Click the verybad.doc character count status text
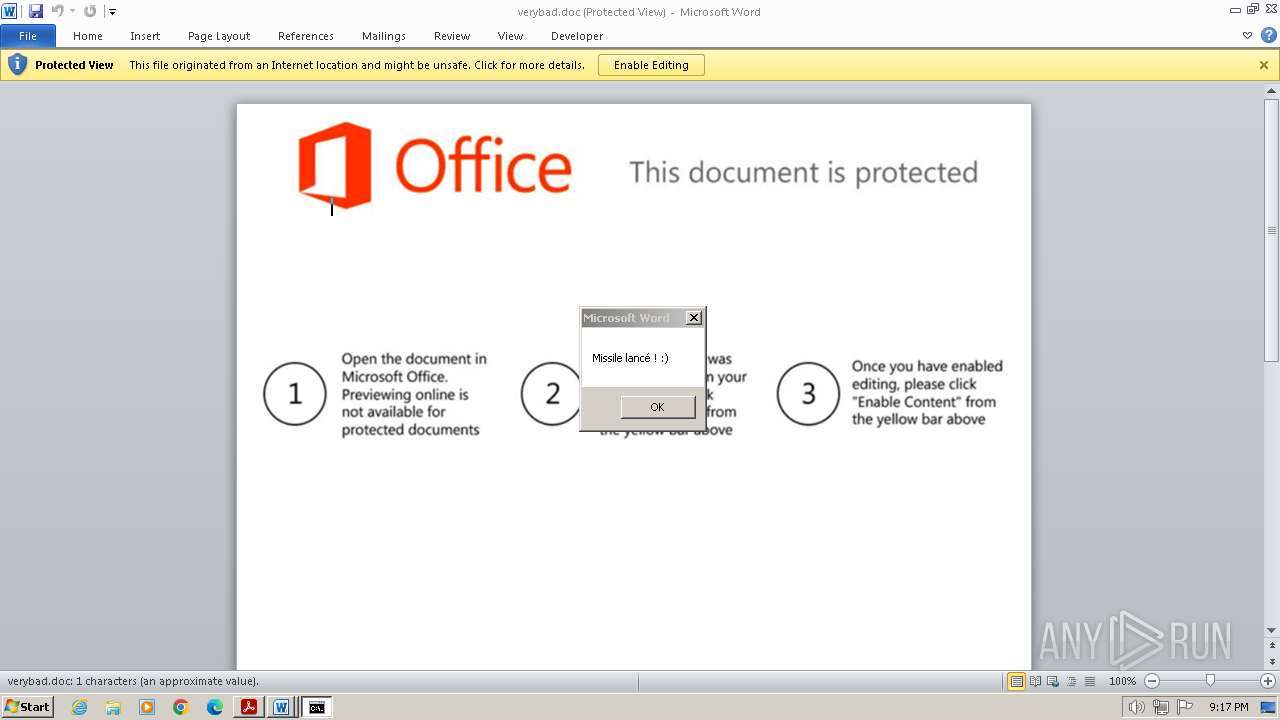The image size is (1280, 720). (x=133, y=681)
